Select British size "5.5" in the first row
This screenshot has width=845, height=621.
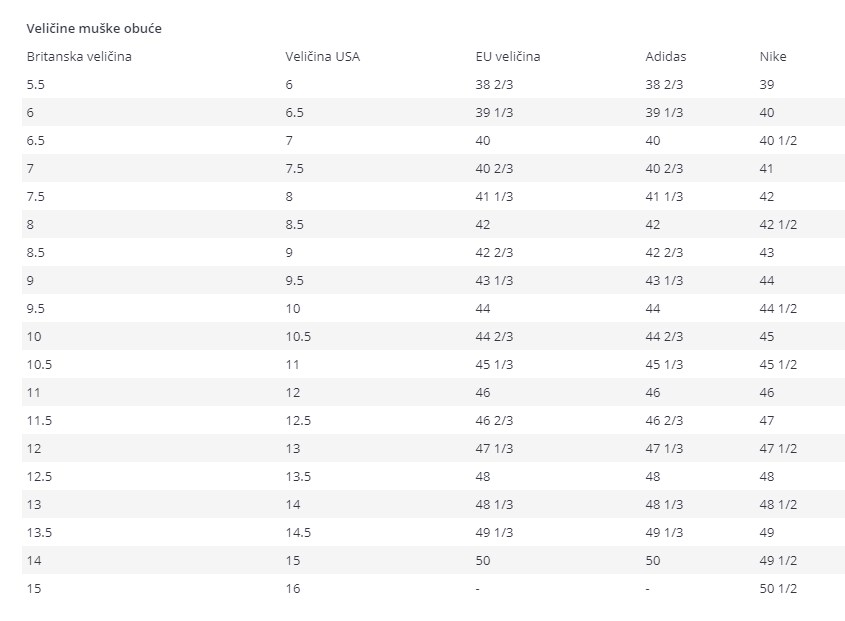pyautogui.click(x=36, y=84)
